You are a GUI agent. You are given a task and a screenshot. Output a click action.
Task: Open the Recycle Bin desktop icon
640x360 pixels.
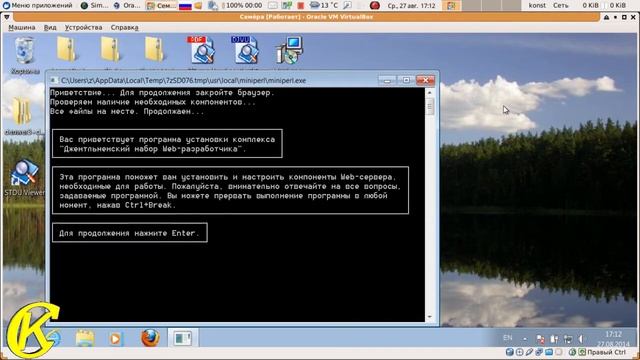coord(24,51)
